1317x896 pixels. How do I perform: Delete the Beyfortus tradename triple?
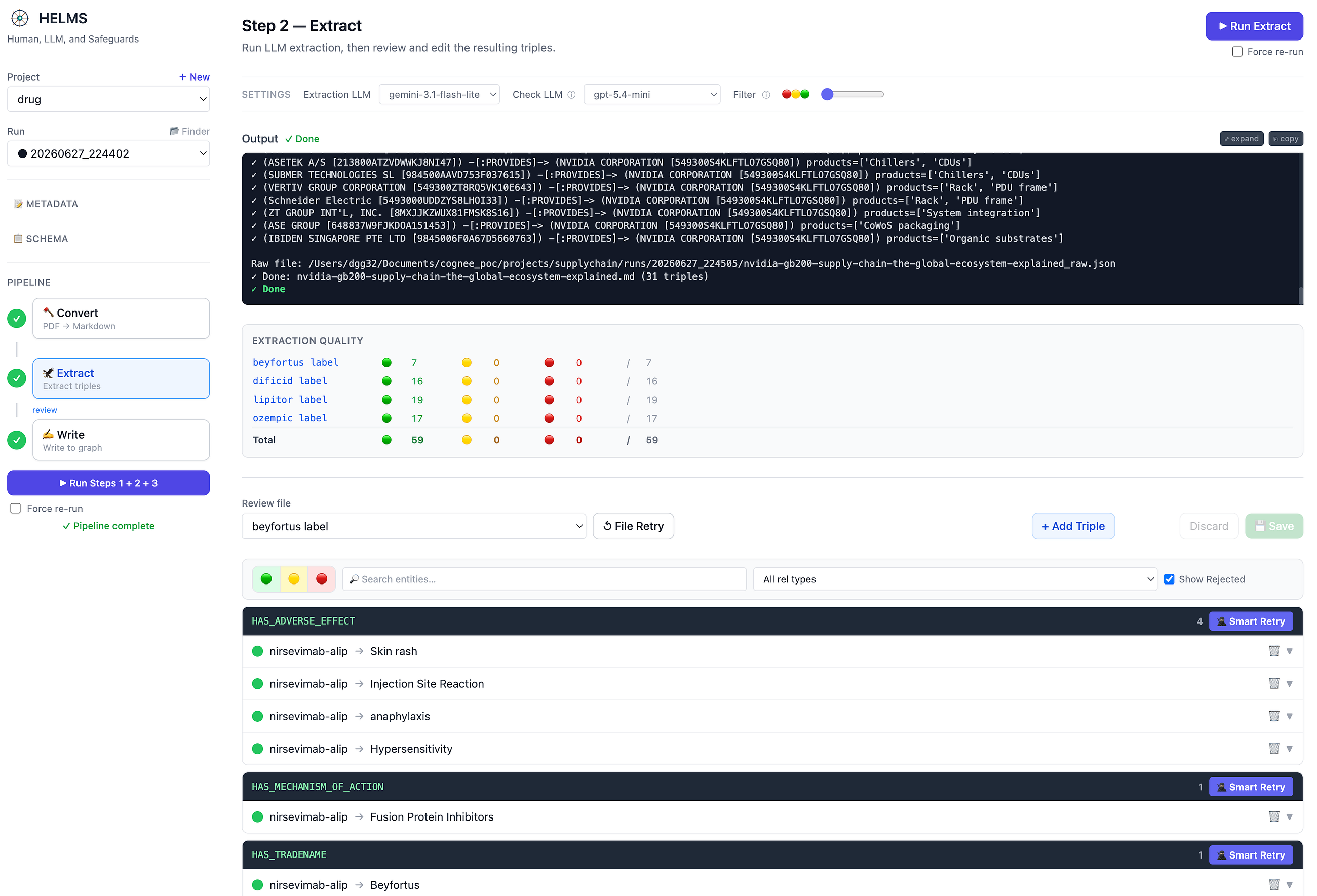(x=1273, y=885)
